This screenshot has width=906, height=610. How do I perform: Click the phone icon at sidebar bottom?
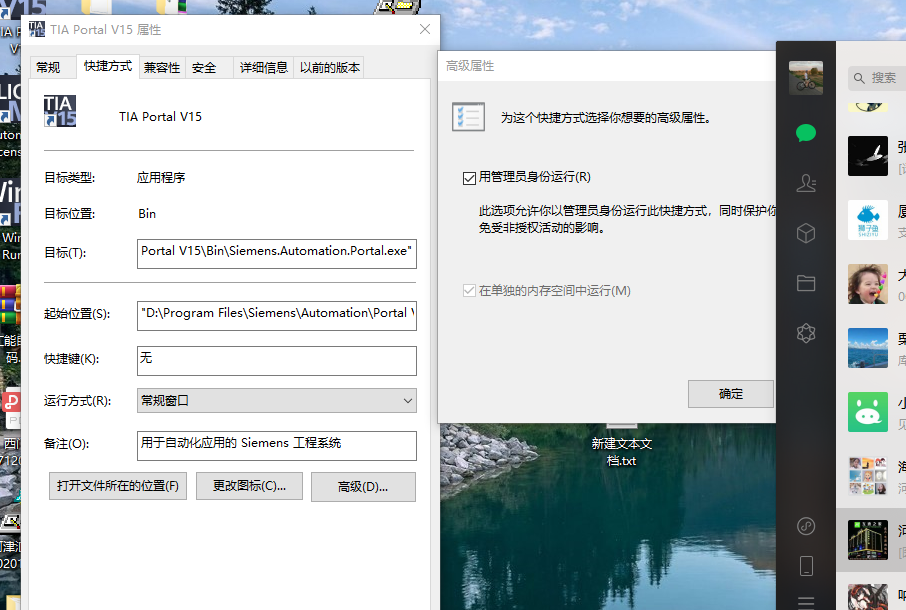point(806,565)
